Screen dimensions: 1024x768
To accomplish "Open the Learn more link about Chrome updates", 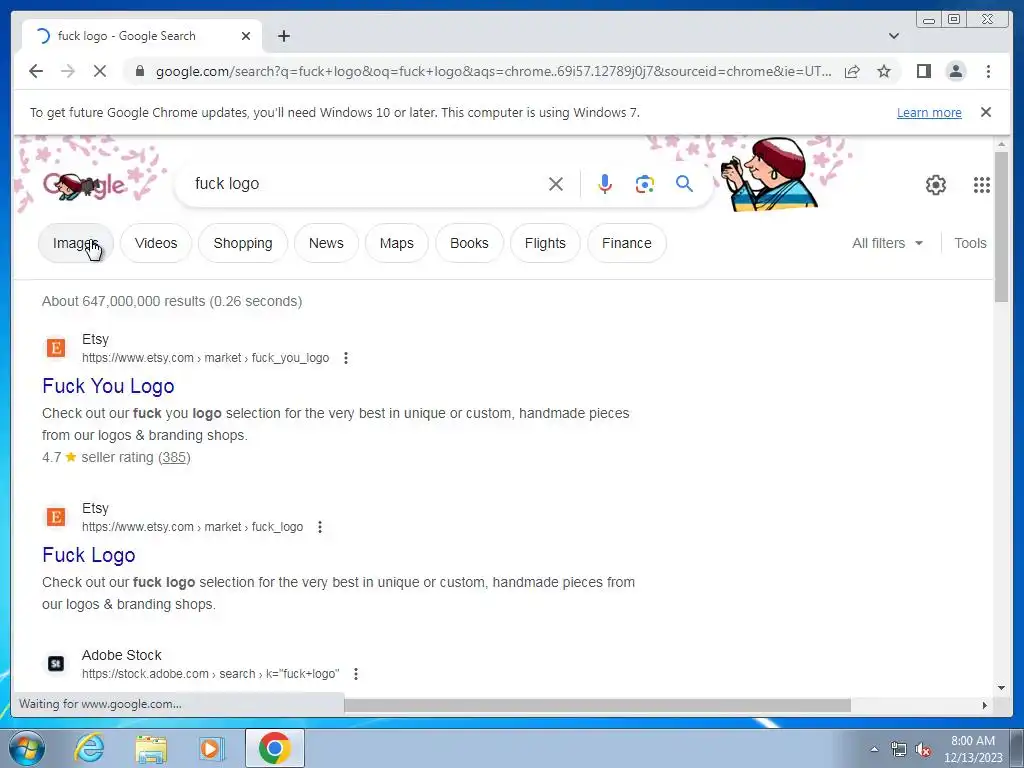I will pos(929,112).
